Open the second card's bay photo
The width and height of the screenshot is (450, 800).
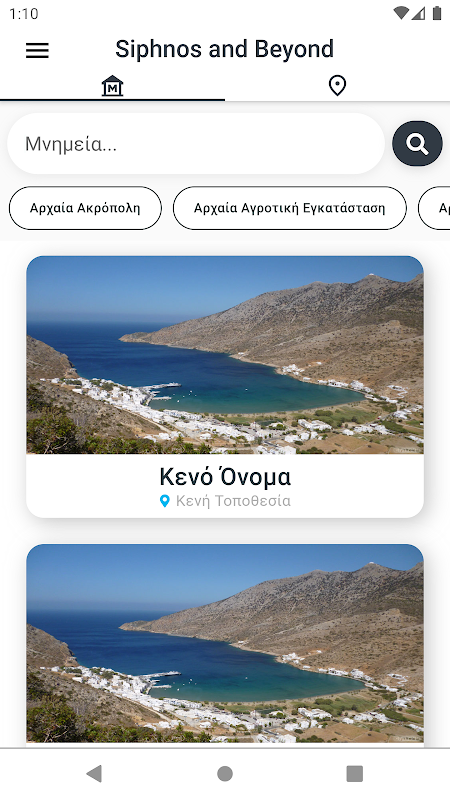click(x=225, y=643)
